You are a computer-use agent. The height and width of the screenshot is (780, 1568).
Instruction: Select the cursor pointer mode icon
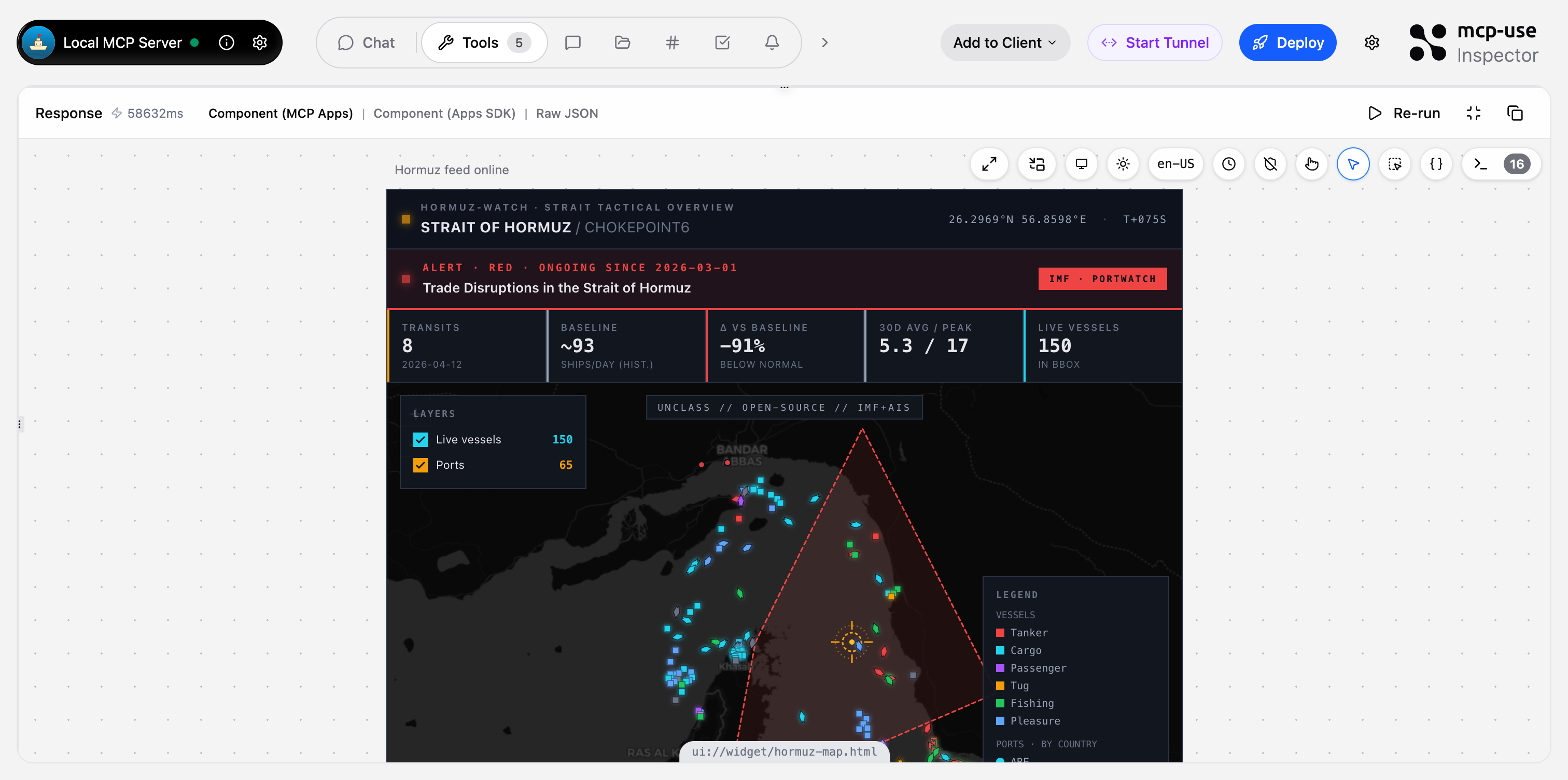tap(1352, 164)
